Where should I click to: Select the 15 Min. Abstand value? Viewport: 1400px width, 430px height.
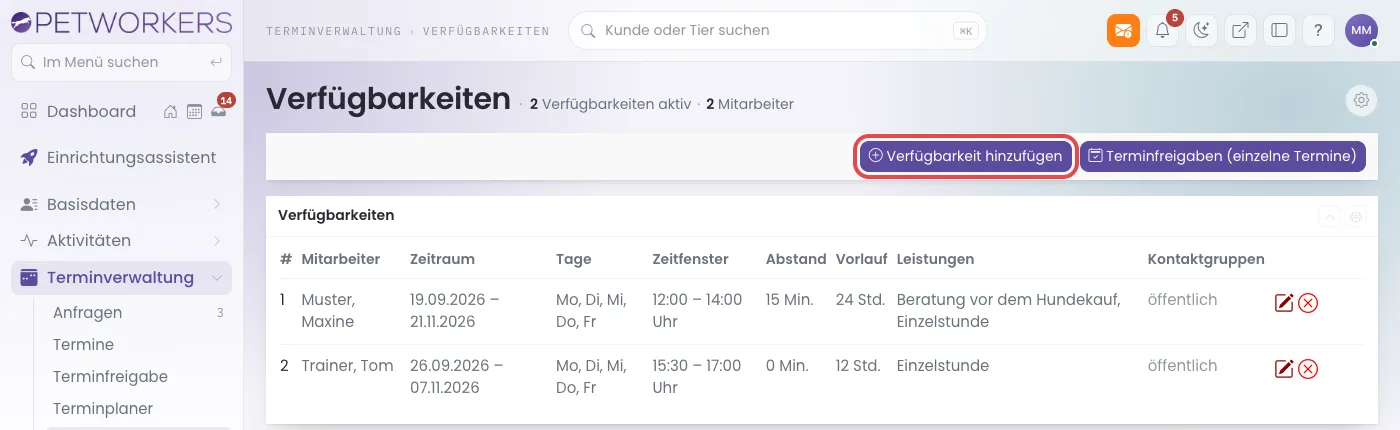[x=790, y=299]
